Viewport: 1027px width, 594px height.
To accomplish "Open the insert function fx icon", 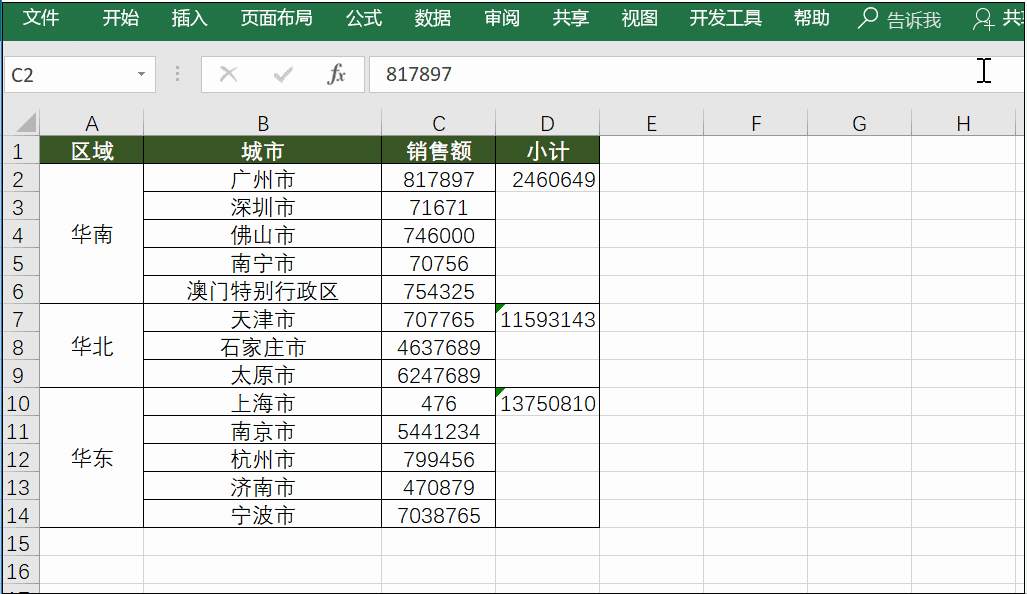I will pyautogui.click(x=336, y=74).
